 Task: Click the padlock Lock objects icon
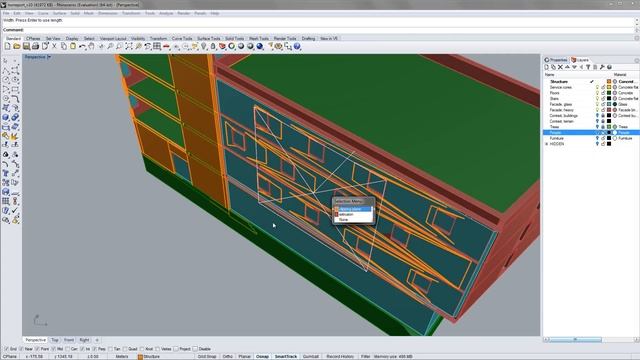pyautogui.click(x=213, y=47)
